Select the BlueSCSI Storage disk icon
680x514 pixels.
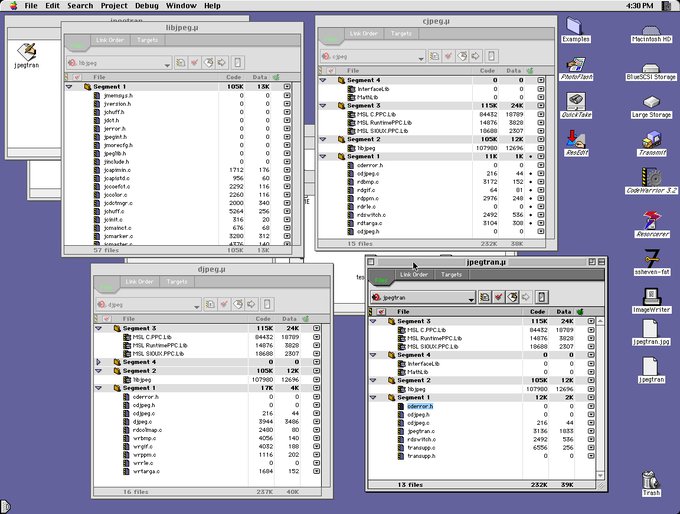pos(651,72)
